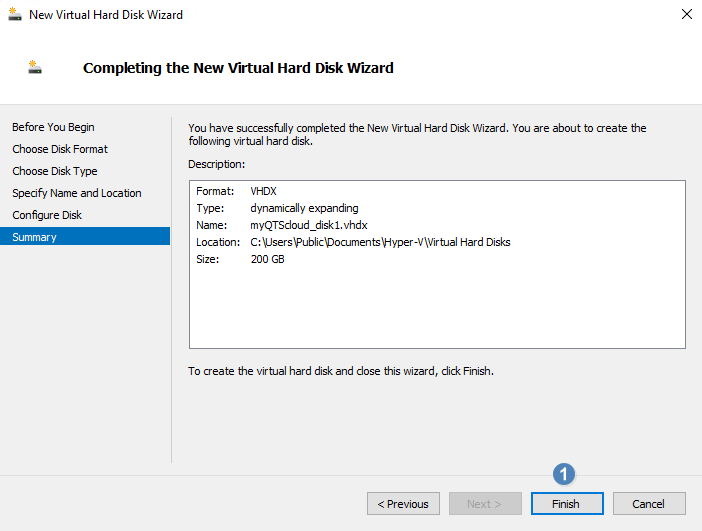Click the 200 GB size value
This screenshot has height=531, width=702.
tap(267, 259)
